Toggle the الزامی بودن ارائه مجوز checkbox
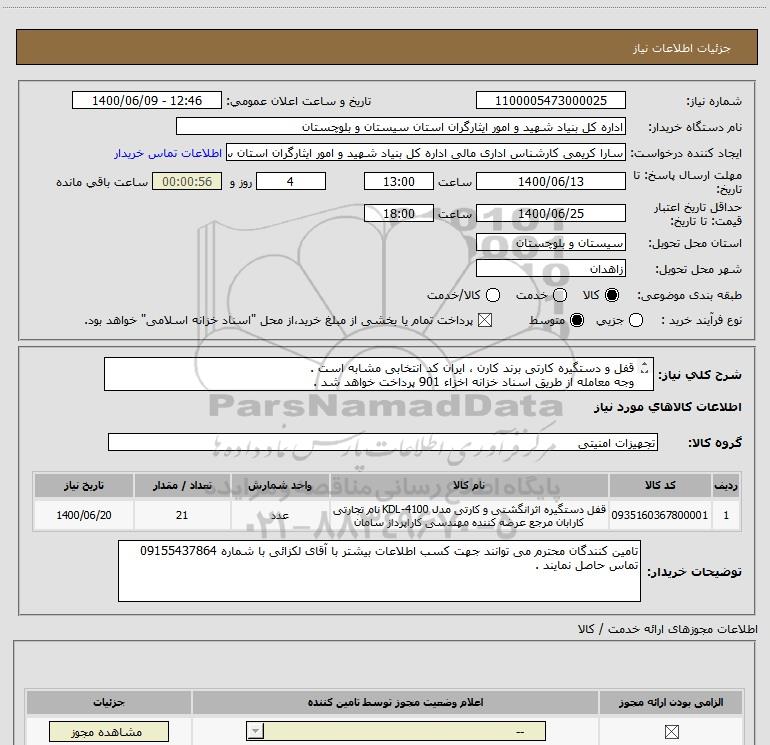 671,732
